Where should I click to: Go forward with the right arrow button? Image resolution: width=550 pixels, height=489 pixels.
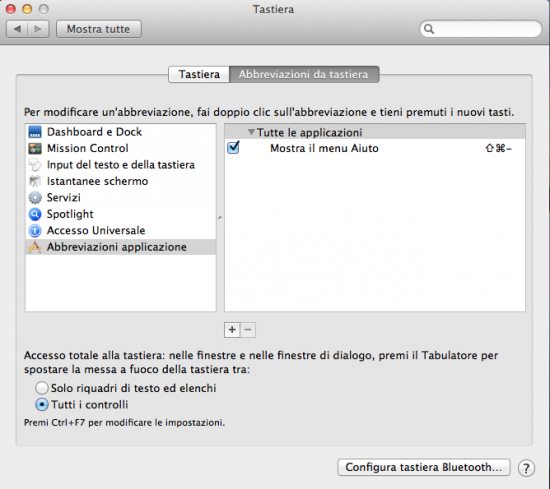click(x=38, y=29)
